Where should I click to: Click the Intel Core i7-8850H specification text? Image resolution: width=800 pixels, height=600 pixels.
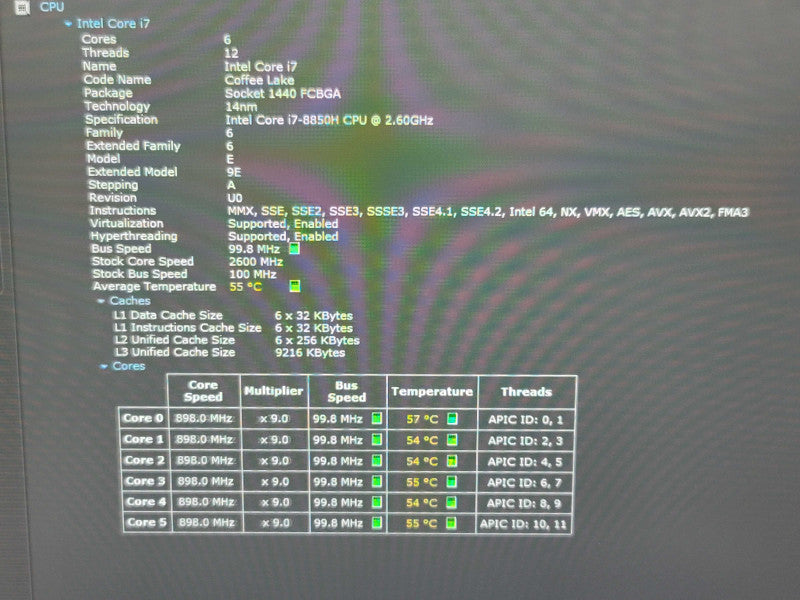tap(329, 120)
